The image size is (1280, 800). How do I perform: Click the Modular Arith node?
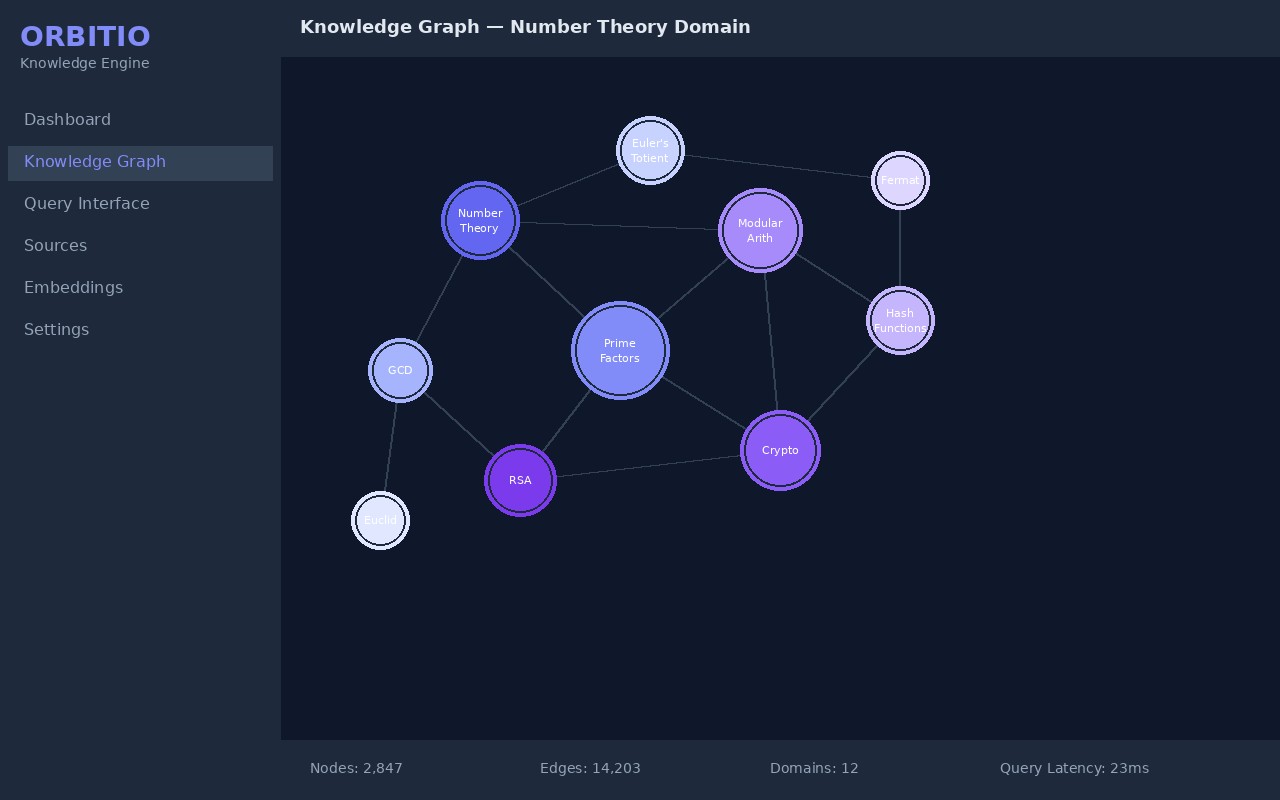click(760, 230)
